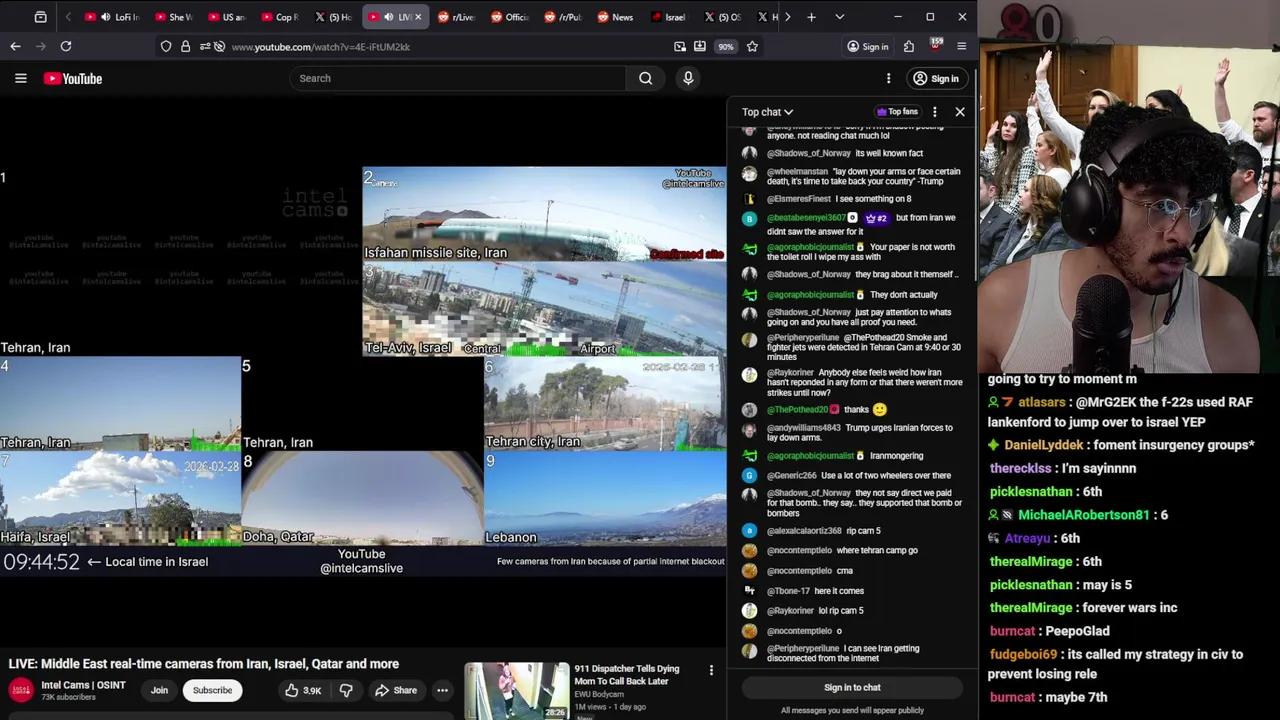The width and height of the screenshot is (1280, 720).
Task: Go back to previous page in browser
Action: 15,46
